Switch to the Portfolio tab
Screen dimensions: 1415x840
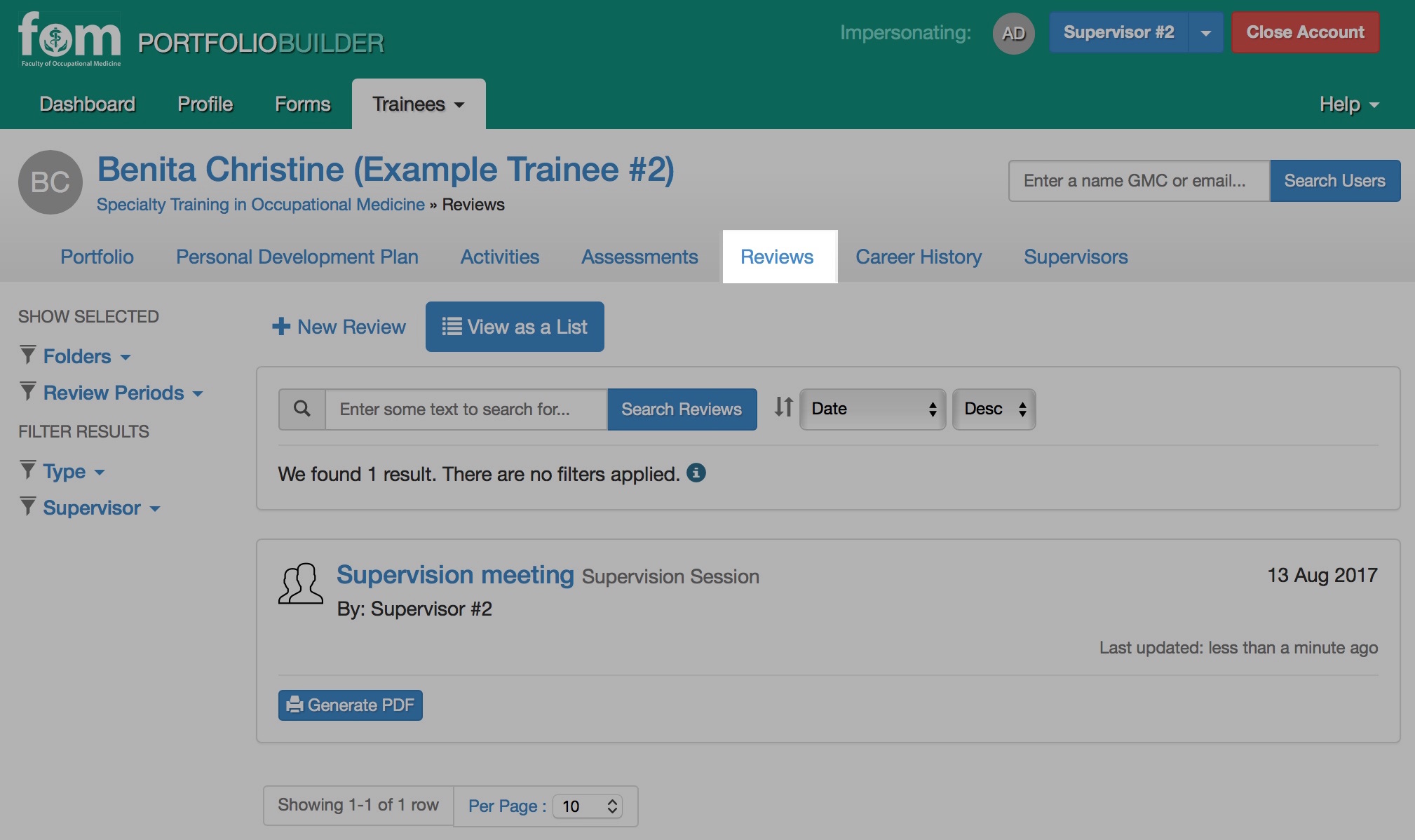(x=97, y=257)
